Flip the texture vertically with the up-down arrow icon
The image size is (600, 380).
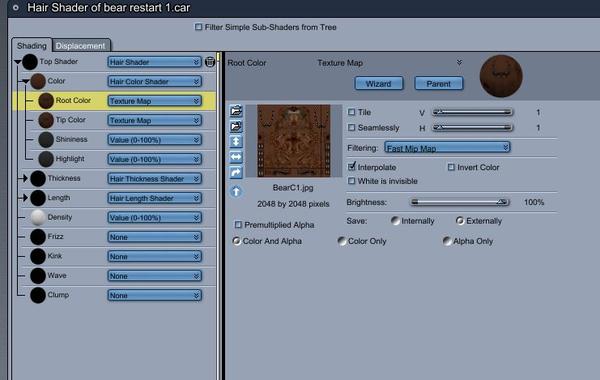point(236,142)
